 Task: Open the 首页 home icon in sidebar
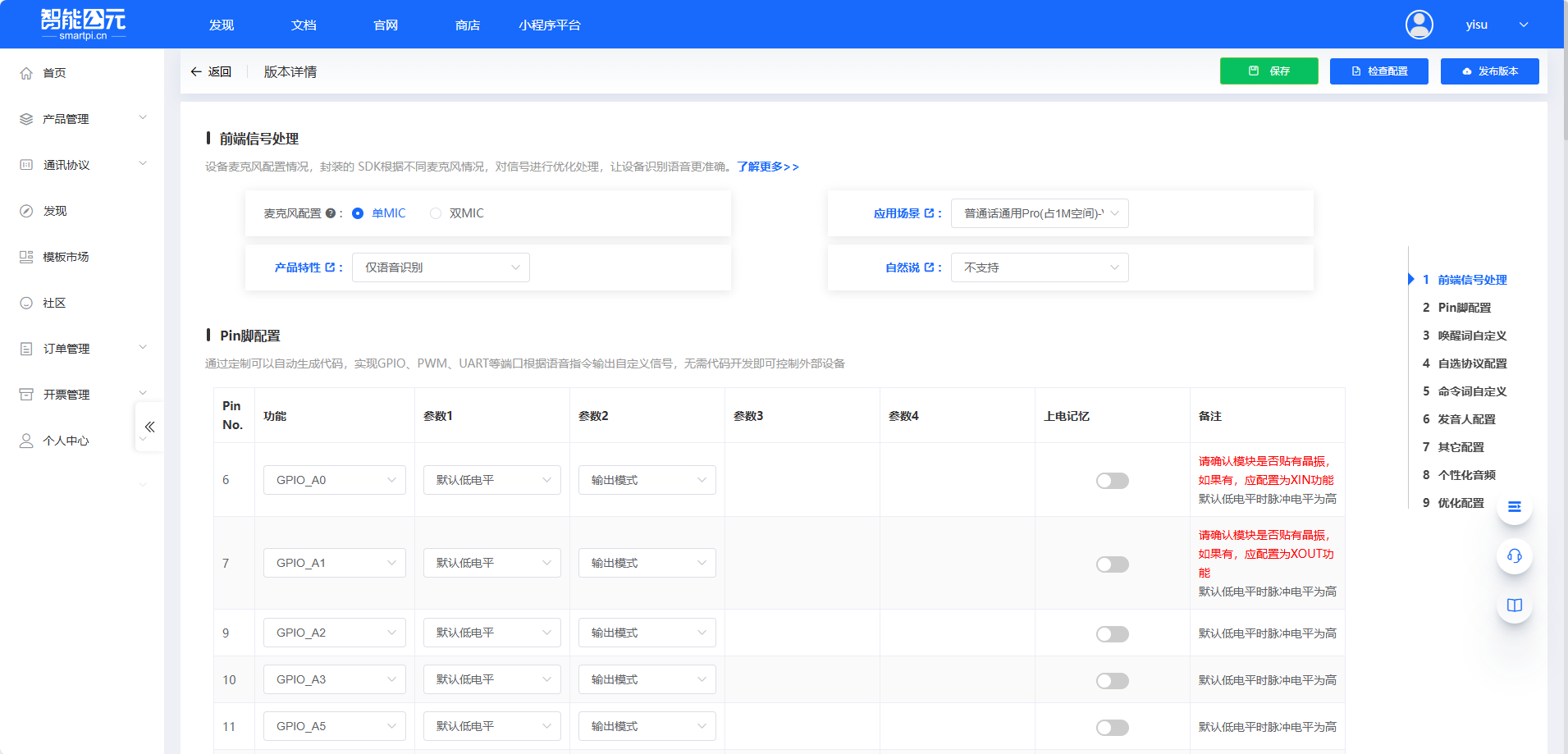point(25,72)
